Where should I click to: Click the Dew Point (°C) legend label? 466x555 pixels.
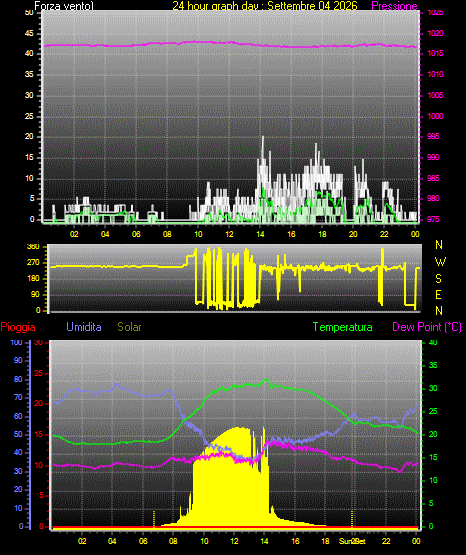coord(427,327)
